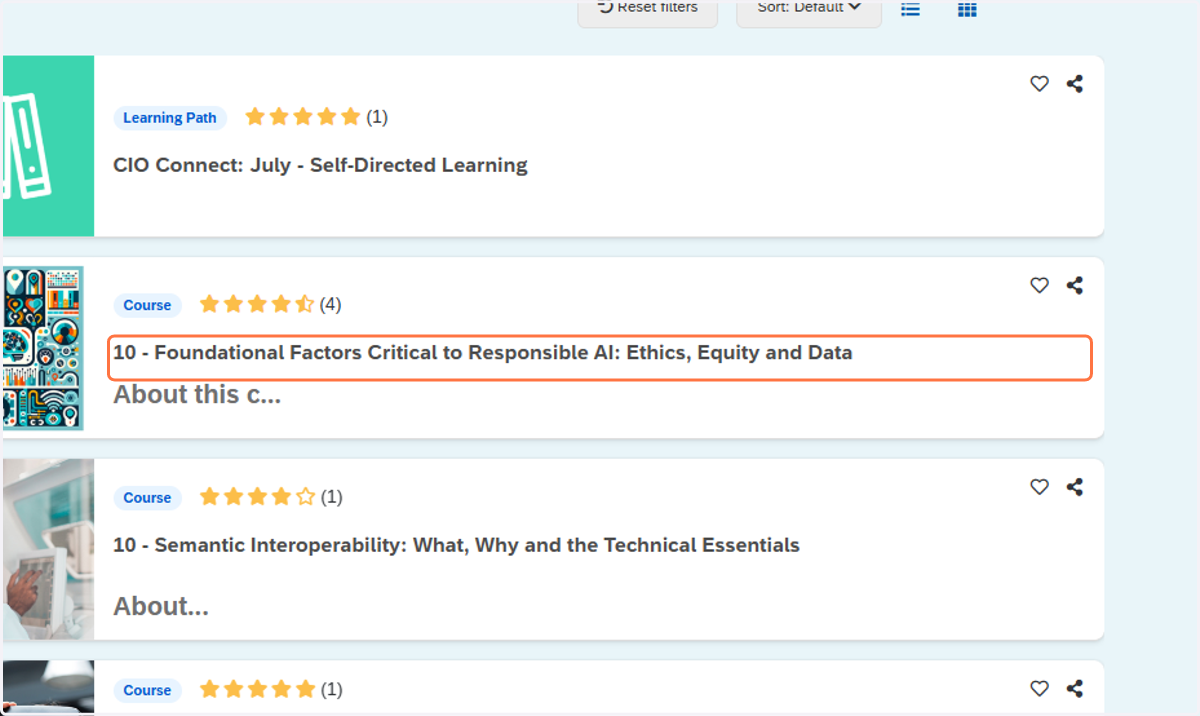Open CIO Connect green books thumbnail
This screenshot has width=1200, height=716.
click(48, 146)
